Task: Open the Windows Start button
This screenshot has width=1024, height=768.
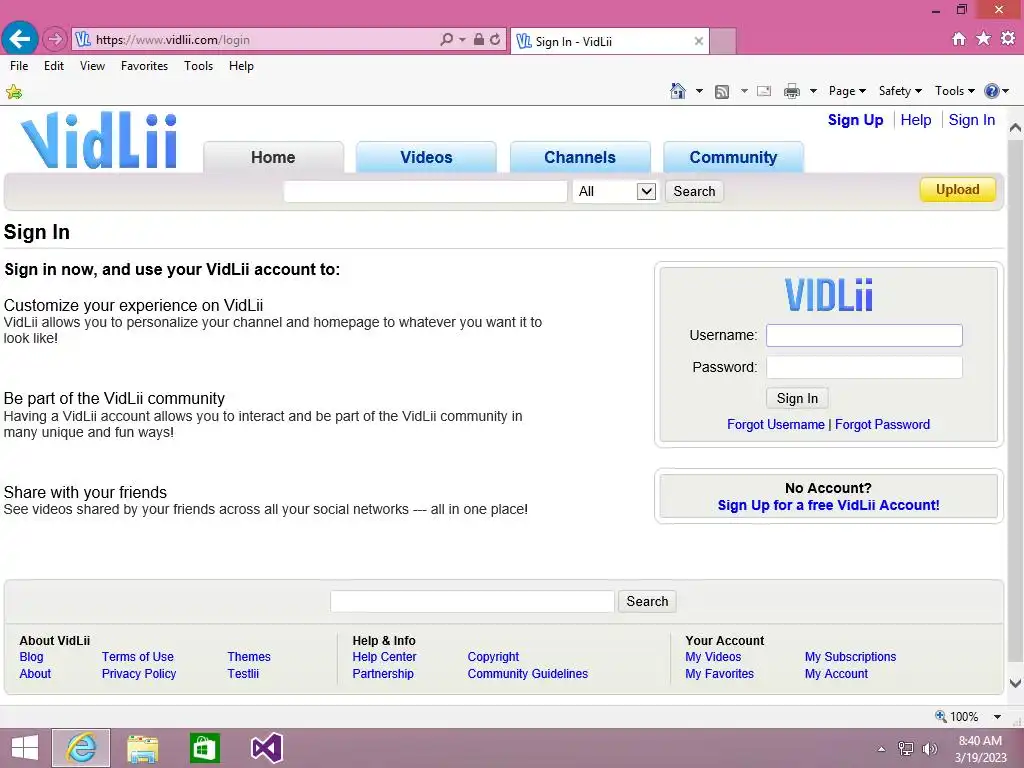Action: [25, 748]
